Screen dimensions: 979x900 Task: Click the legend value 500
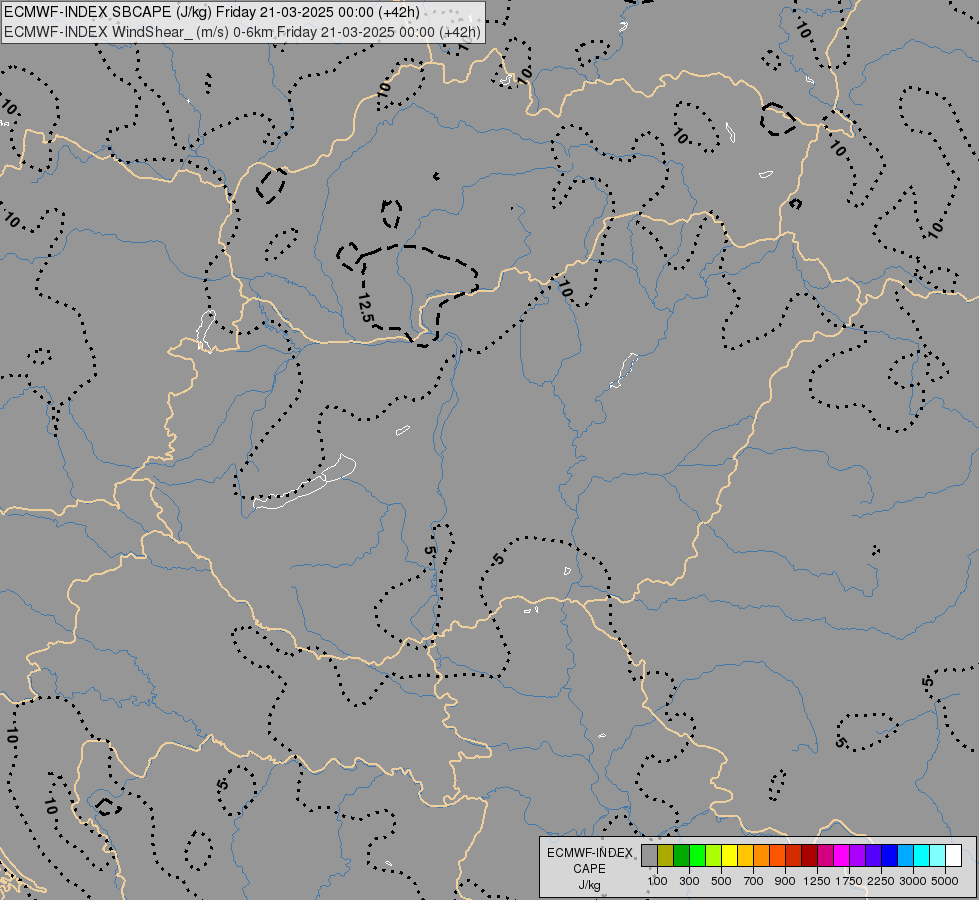pyautogui.click(x=721, y=881)
